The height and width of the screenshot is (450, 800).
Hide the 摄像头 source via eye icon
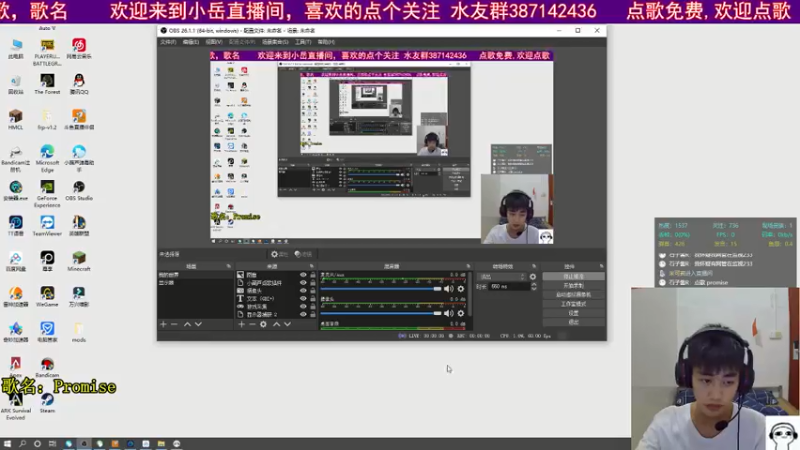(303, 291)
